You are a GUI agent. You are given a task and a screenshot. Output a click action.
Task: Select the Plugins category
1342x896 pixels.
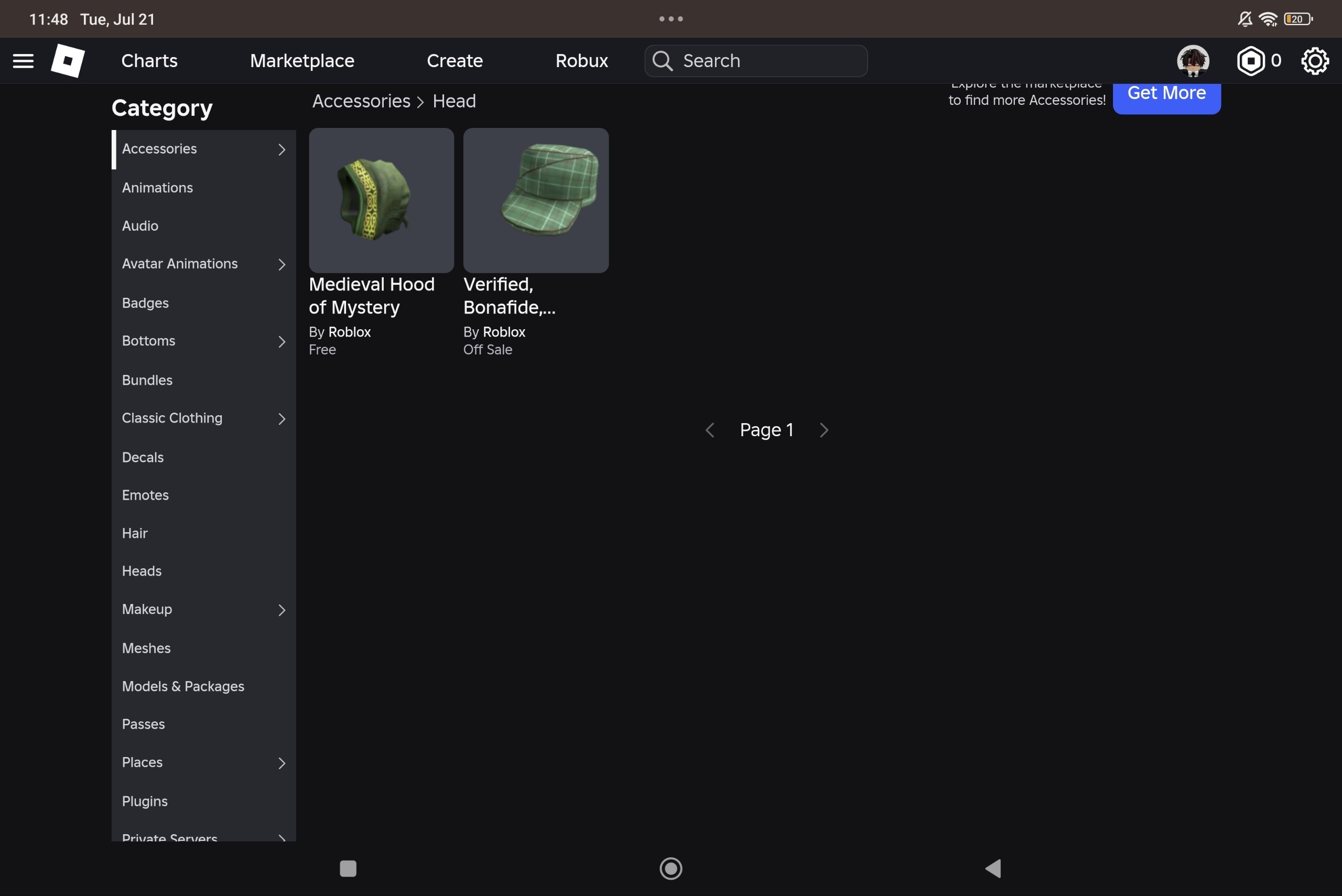[x=203, y=801]
